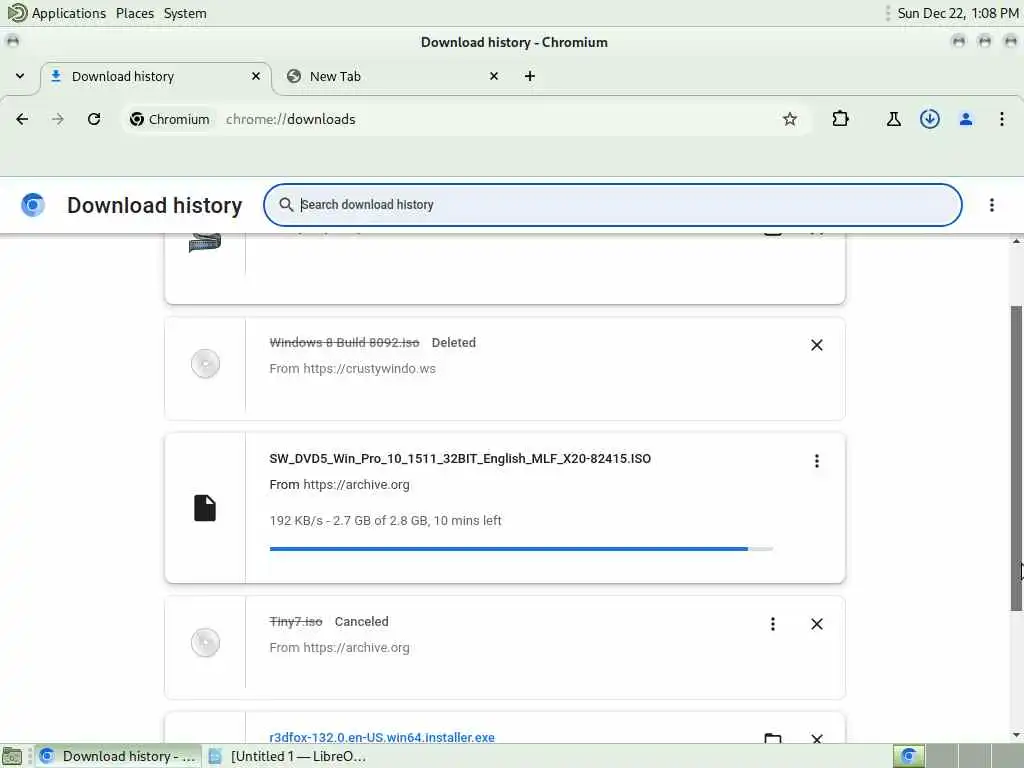The width and height of the screenshot is (1024, 768).
Task: Expand the tab search dropdown
Action: [20, 76]
